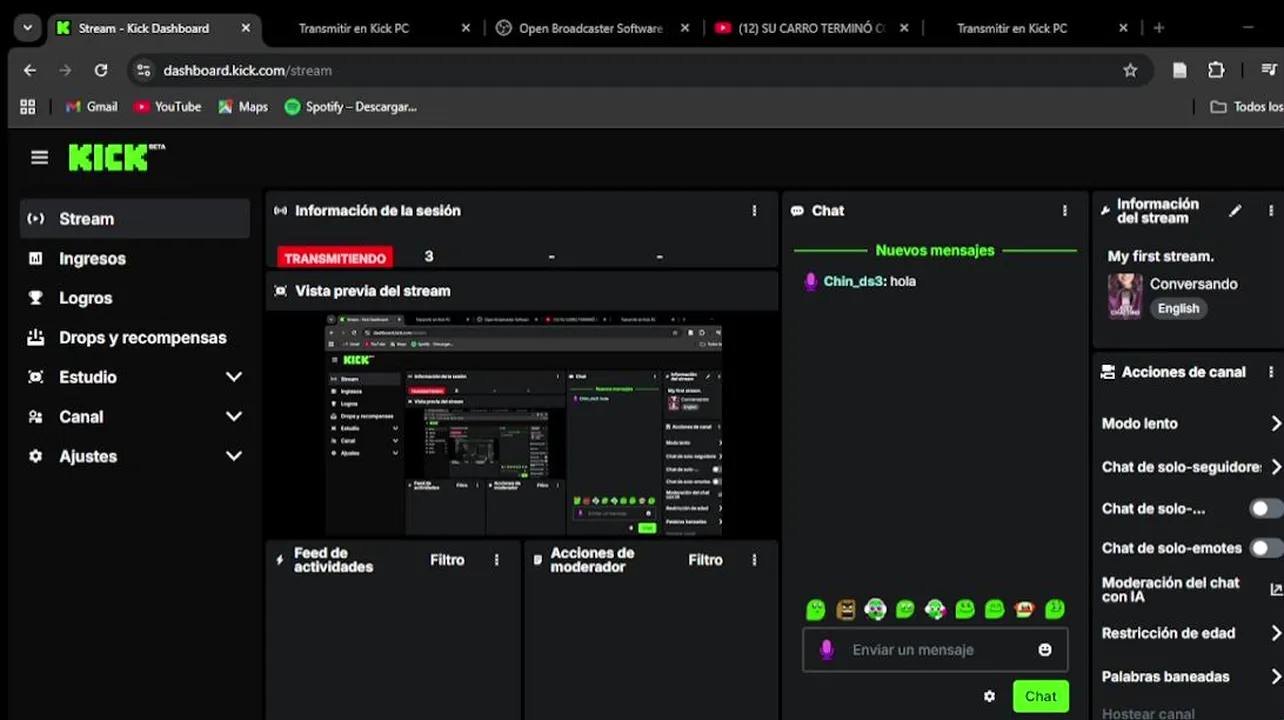The image size is (1284, 720).
Task: Switch to SU CARRO TERMINÓ YouTube tab
Action: 810,28
